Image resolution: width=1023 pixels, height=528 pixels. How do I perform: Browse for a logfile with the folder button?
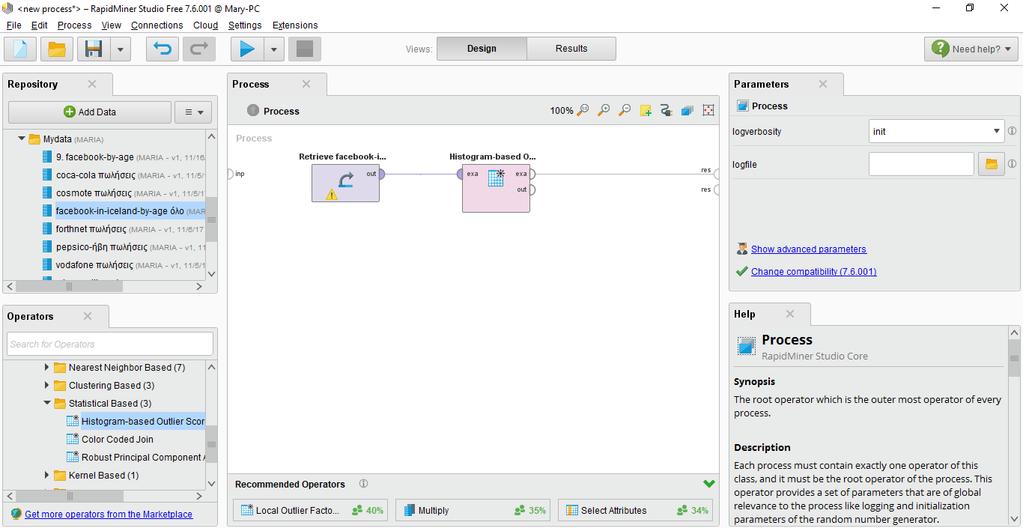click(991, 164)
